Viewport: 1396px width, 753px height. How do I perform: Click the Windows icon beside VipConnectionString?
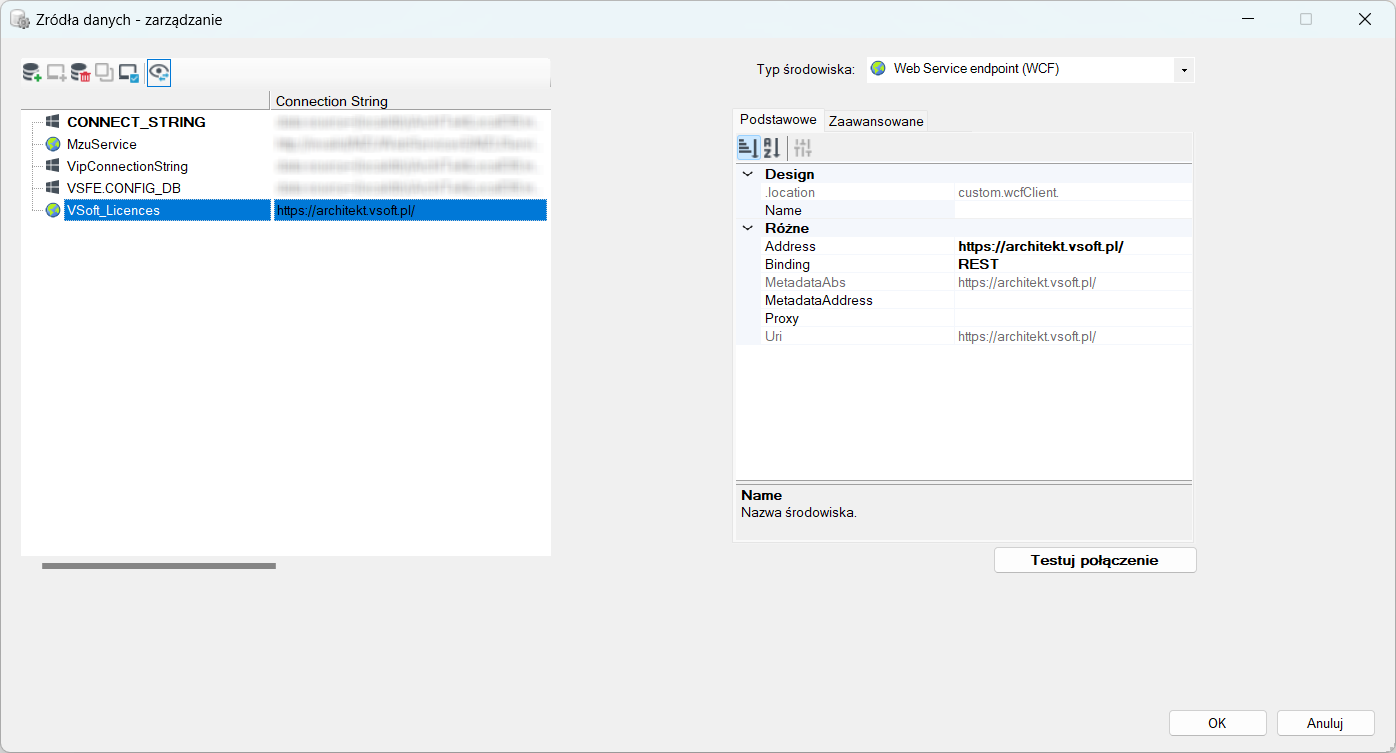point(53,166)
